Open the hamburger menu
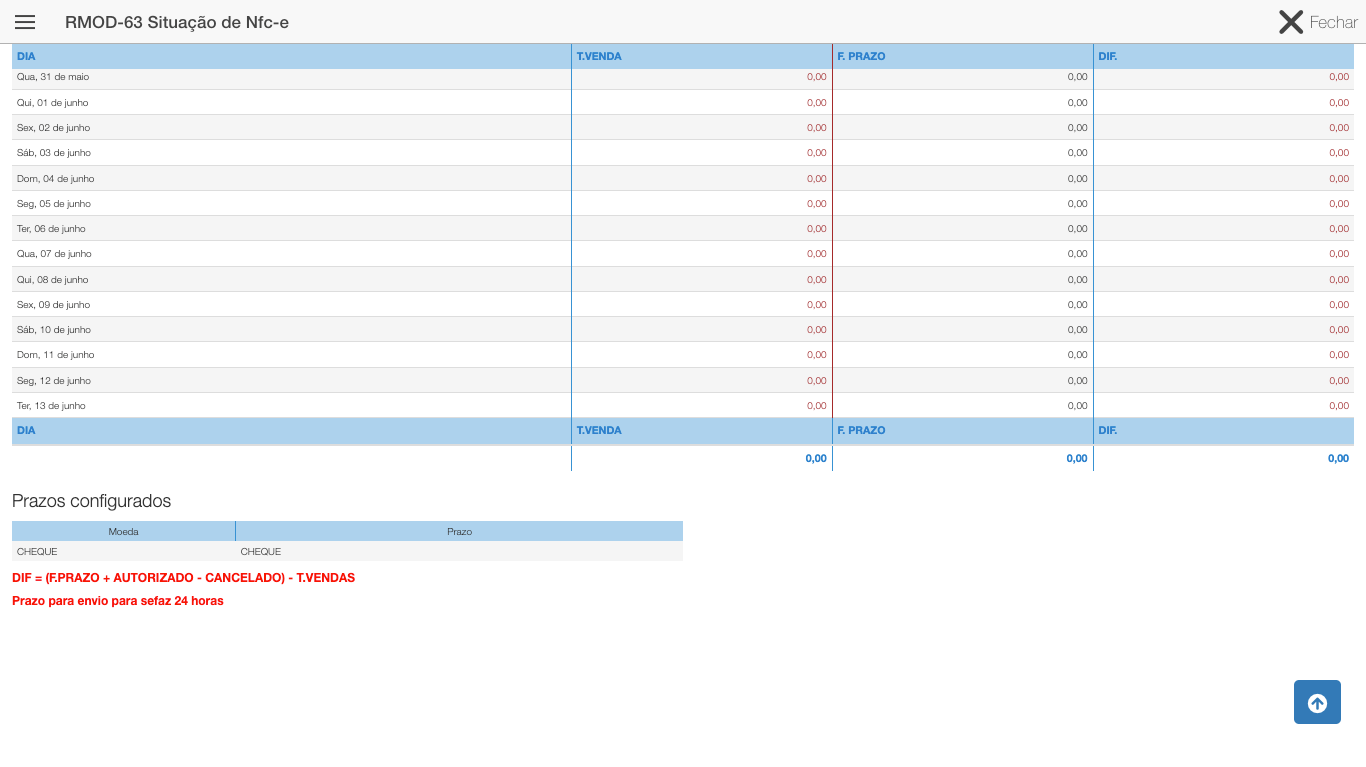The width and height of the screenshot is (1366, 767). 25,22
